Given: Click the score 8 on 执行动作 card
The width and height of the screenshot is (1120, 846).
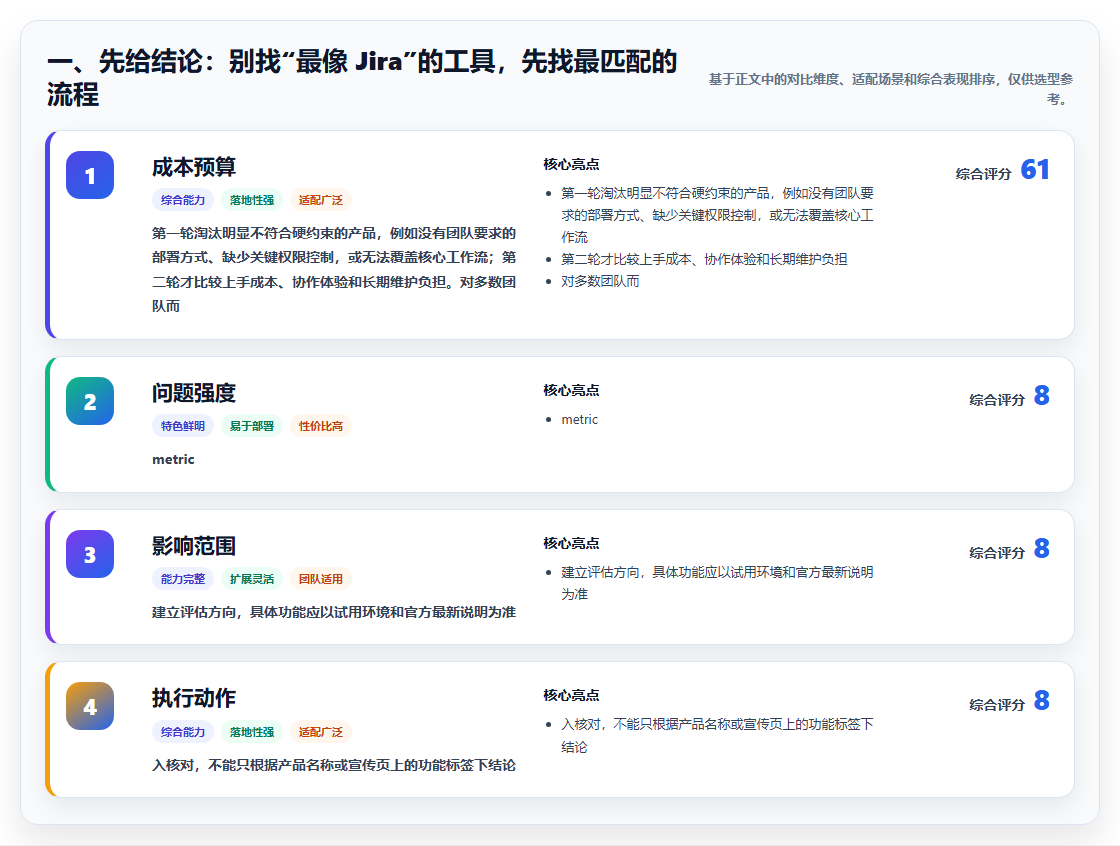Looking at the screenshot, I should 1041,701.
